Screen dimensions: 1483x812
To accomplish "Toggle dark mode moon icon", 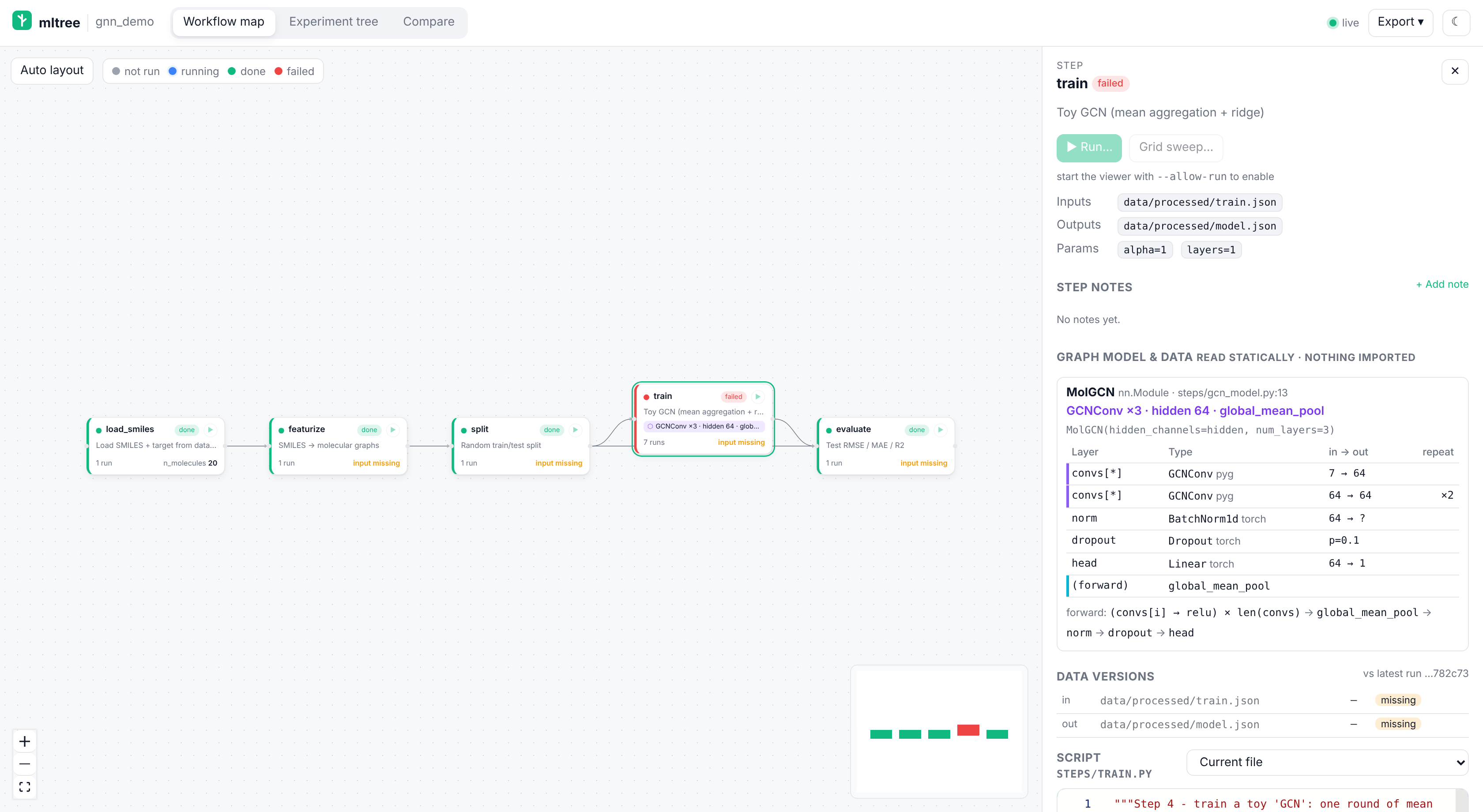I will coord(1455,22).
